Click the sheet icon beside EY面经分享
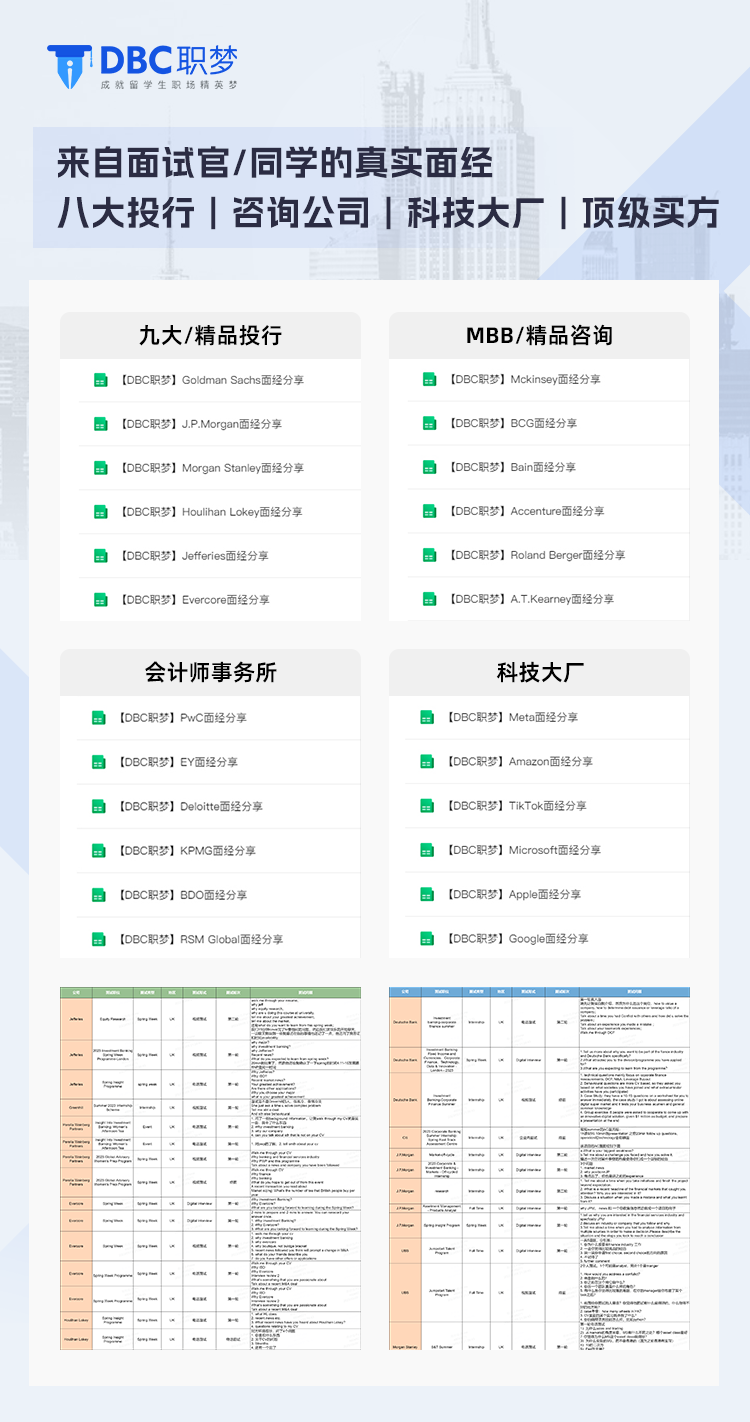Screen dimensions: 750x1422 pyautogui.click(x=100, y=762)
